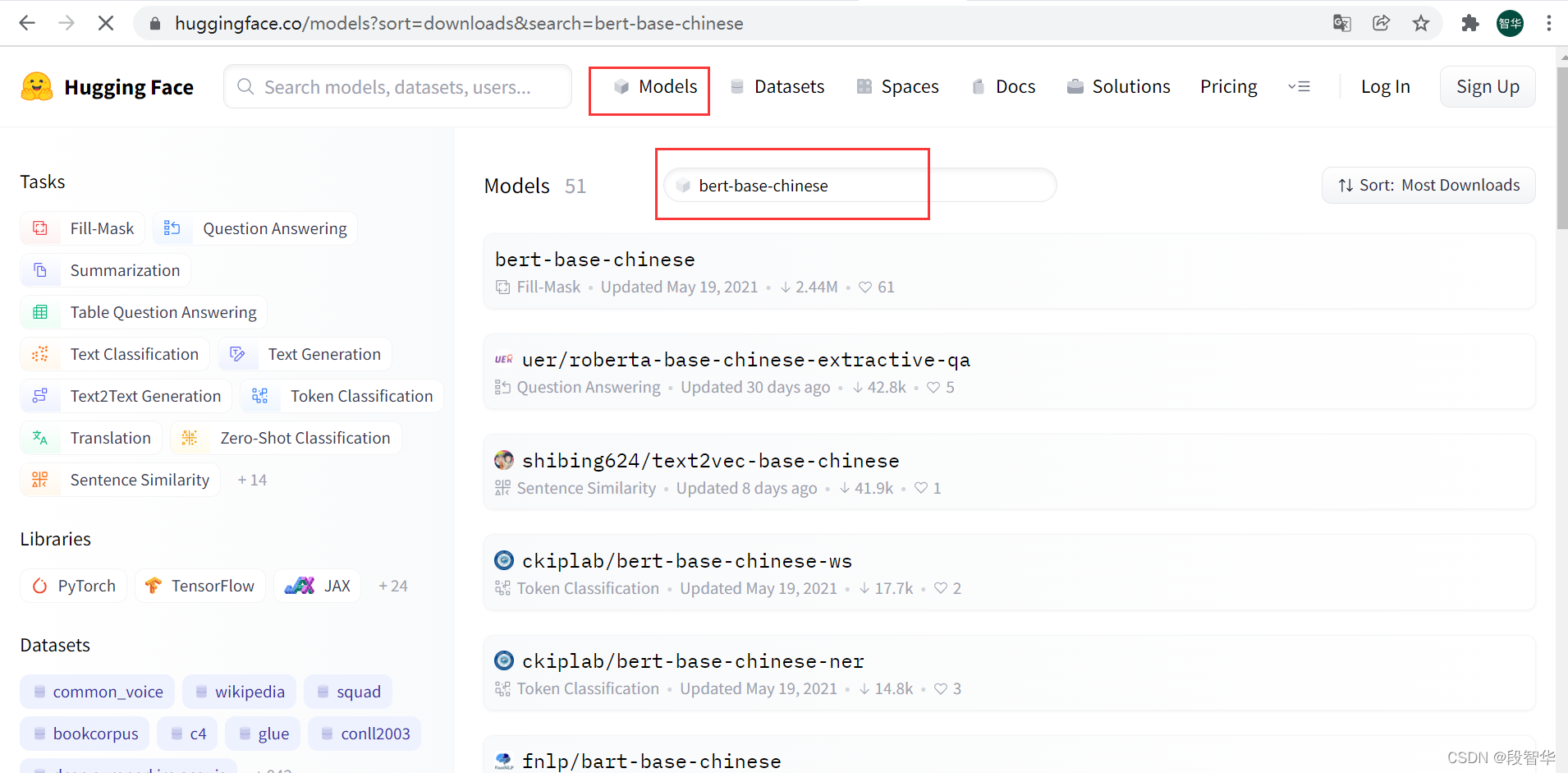Stop page loading with the X button

coord(106,23)
